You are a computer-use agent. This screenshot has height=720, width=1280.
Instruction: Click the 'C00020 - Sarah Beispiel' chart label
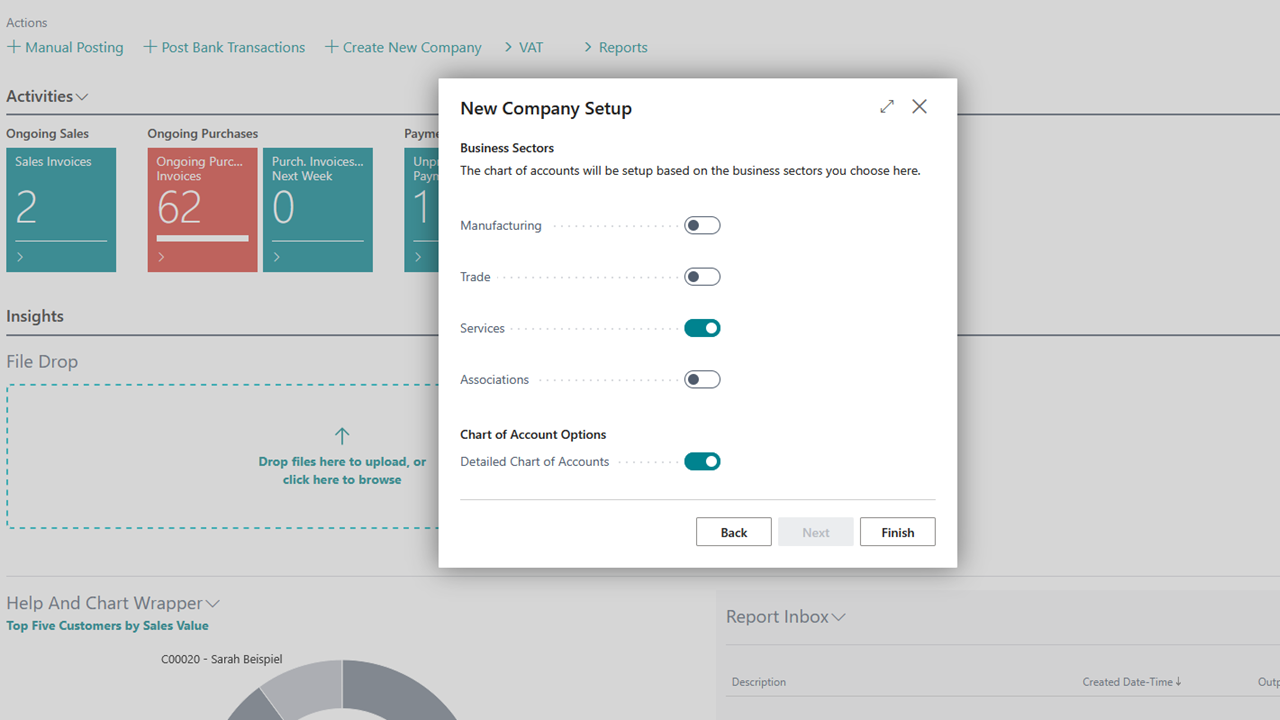pos(222,660)
